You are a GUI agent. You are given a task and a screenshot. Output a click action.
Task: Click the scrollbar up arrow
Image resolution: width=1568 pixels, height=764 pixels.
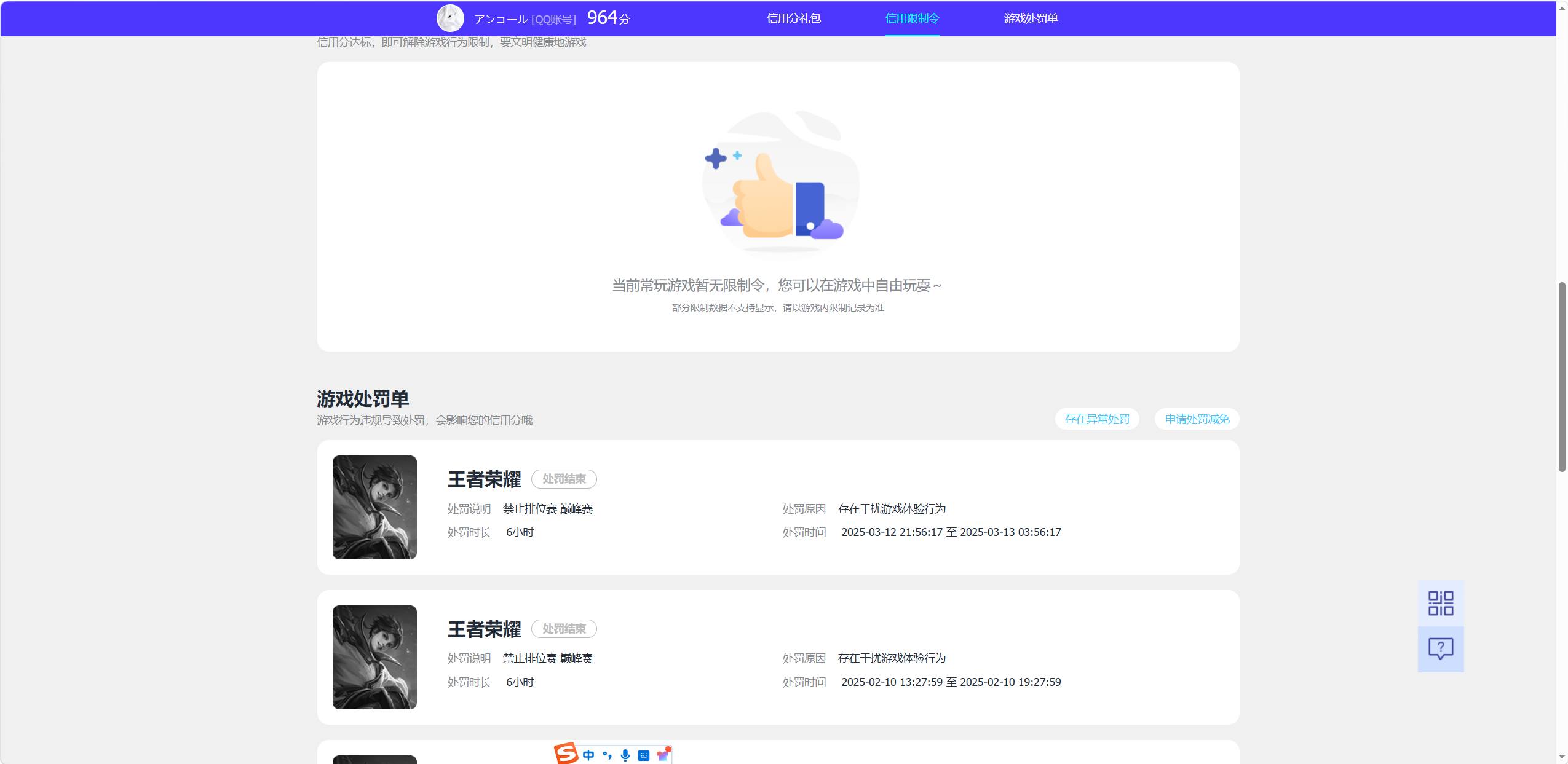(x=1562, y=7)
